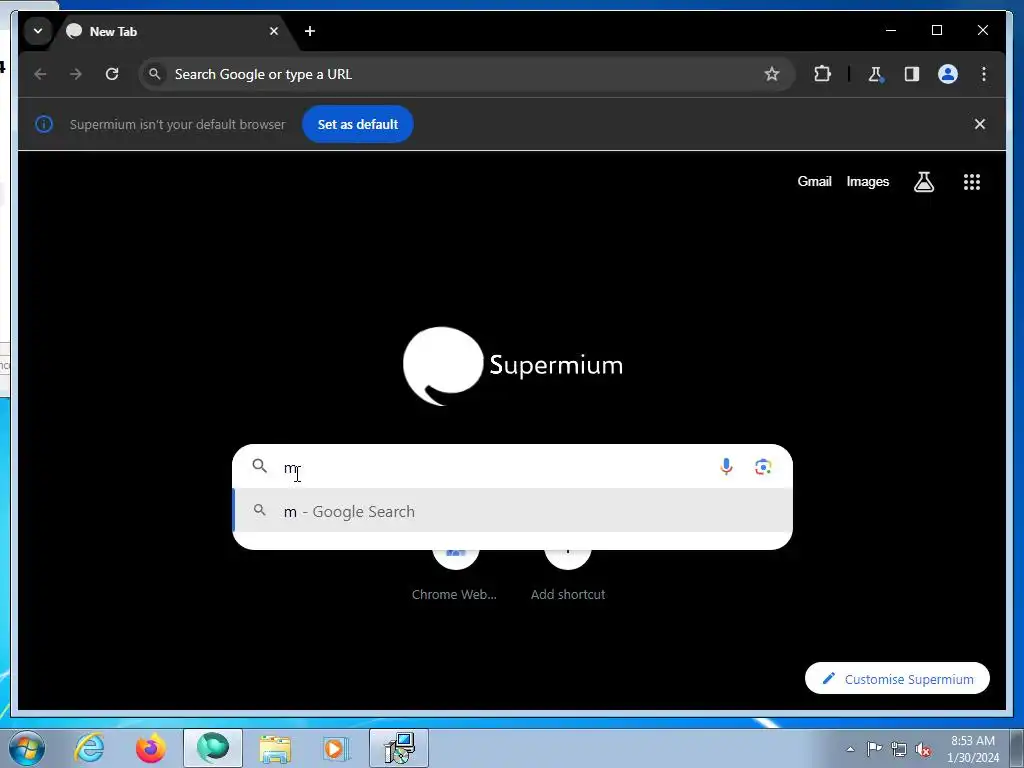1024x768 pixels.
Task: Click the muted volume tray icon
Action: [x=923, y=749]
